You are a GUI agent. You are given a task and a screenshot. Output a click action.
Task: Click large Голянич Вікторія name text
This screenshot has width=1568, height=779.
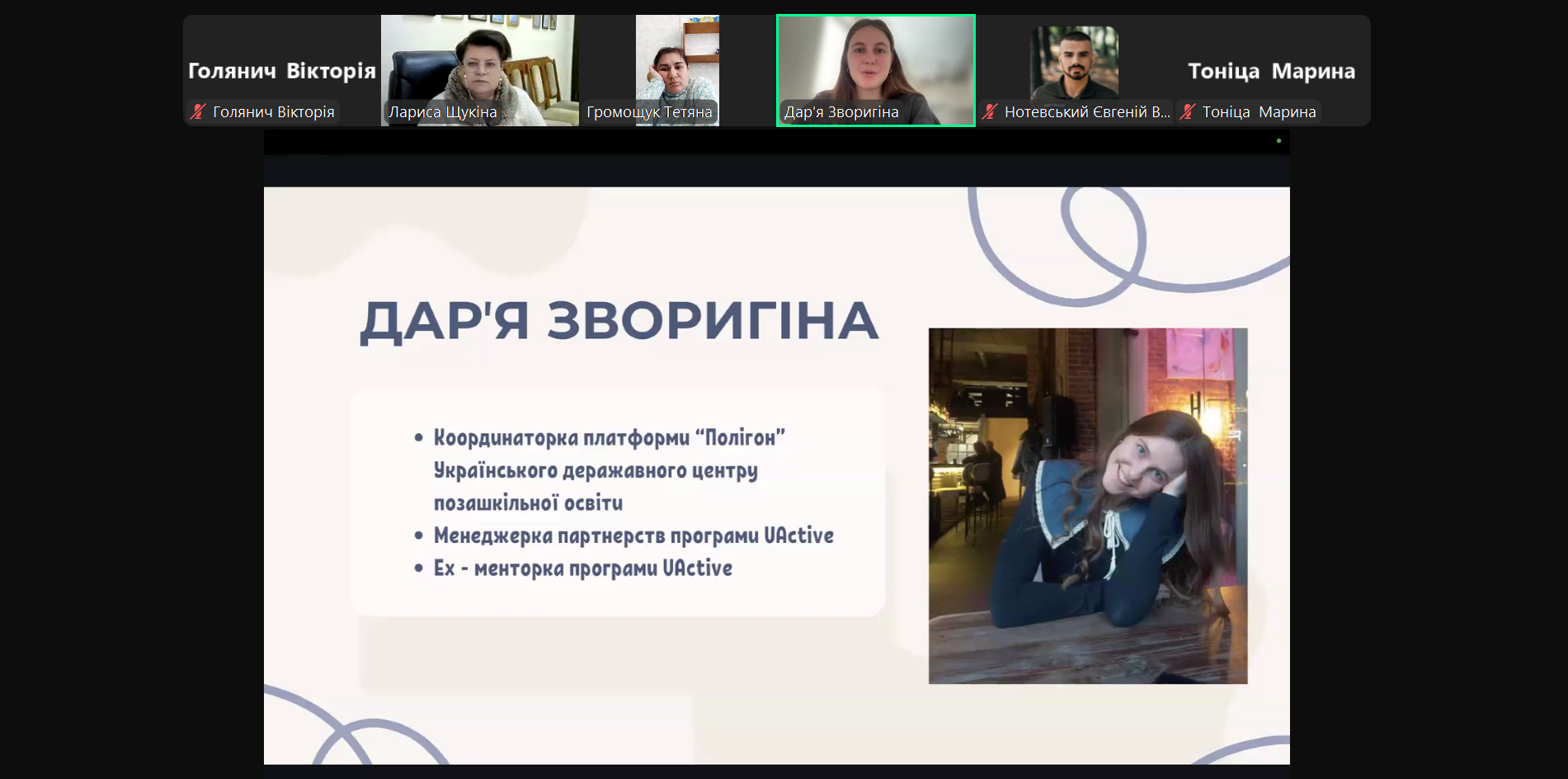pos(282,71)
